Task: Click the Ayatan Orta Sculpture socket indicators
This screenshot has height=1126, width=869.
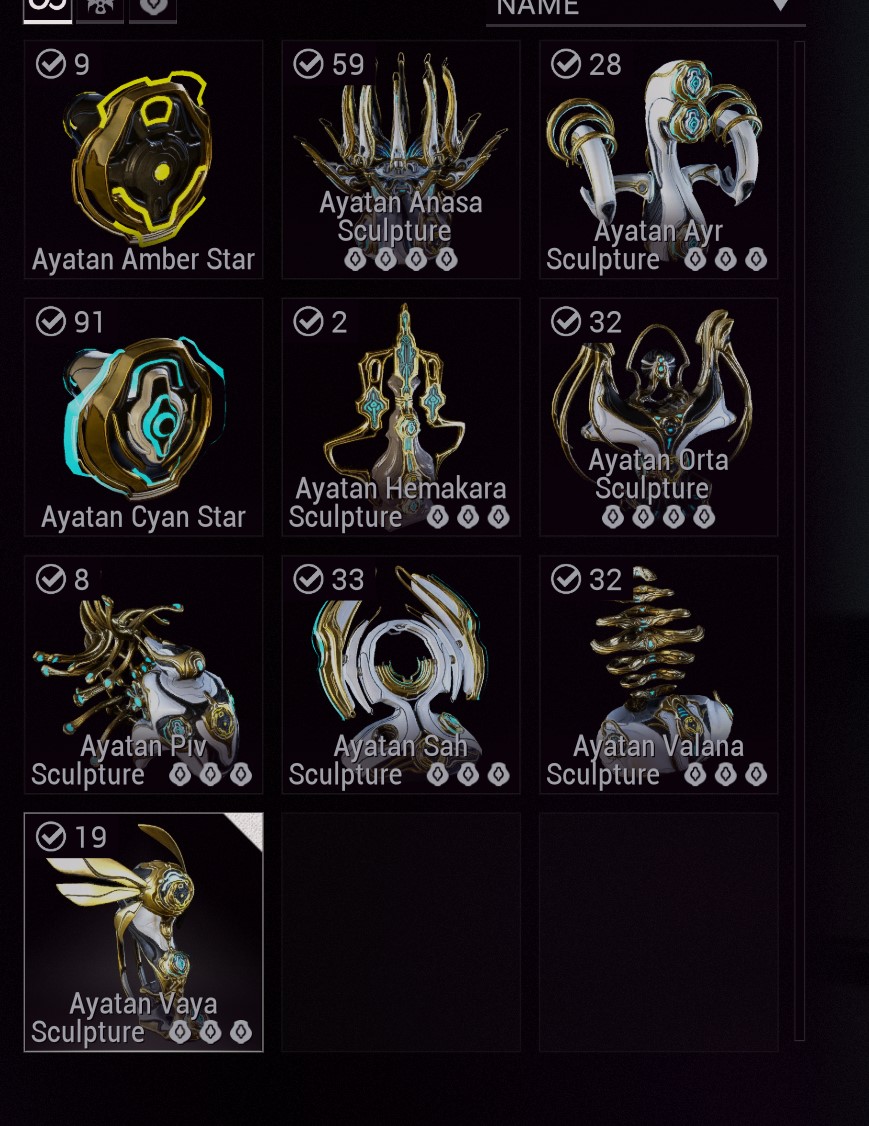Action: (659, 516)
